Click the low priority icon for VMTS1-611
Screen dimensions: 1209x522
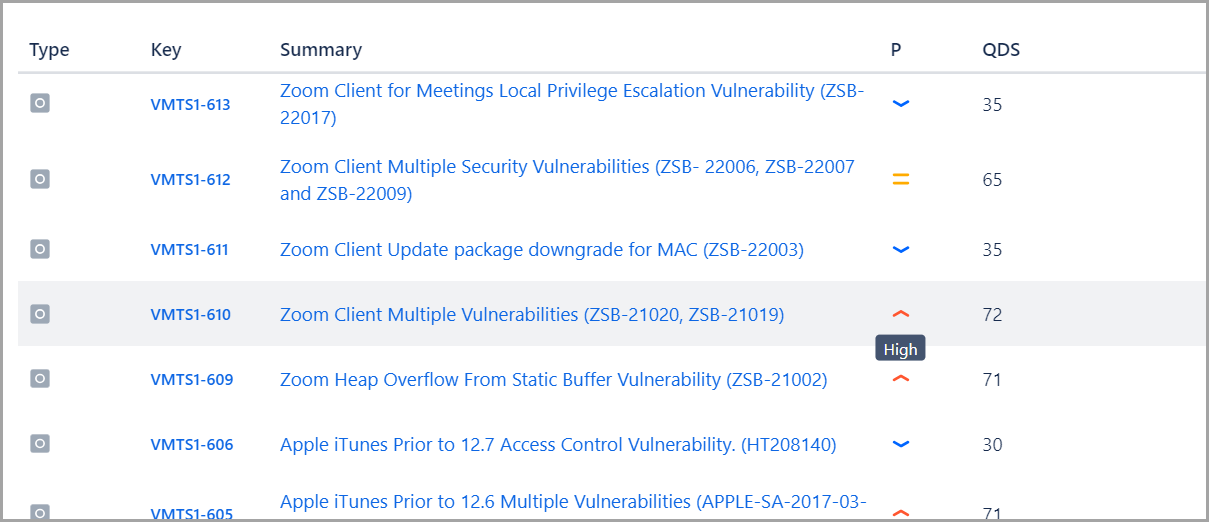pos(900,249)
